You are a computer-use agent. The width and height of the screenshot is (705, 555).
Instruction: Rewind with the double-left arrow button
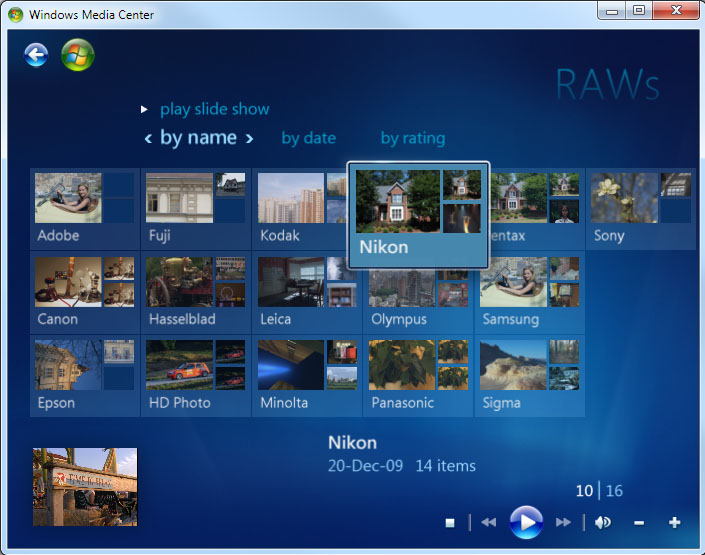[x=488, y=522]
